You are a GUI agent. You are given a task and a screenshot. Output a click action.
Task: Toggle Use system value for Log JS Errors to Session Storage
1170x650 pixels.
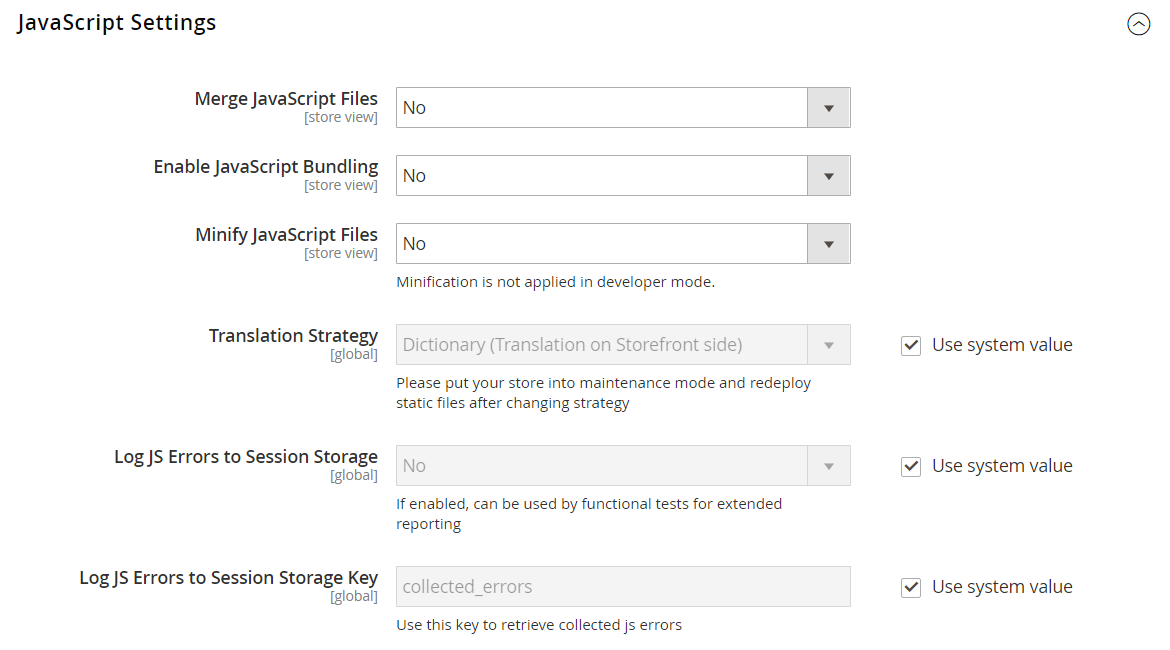coord(911,467)
